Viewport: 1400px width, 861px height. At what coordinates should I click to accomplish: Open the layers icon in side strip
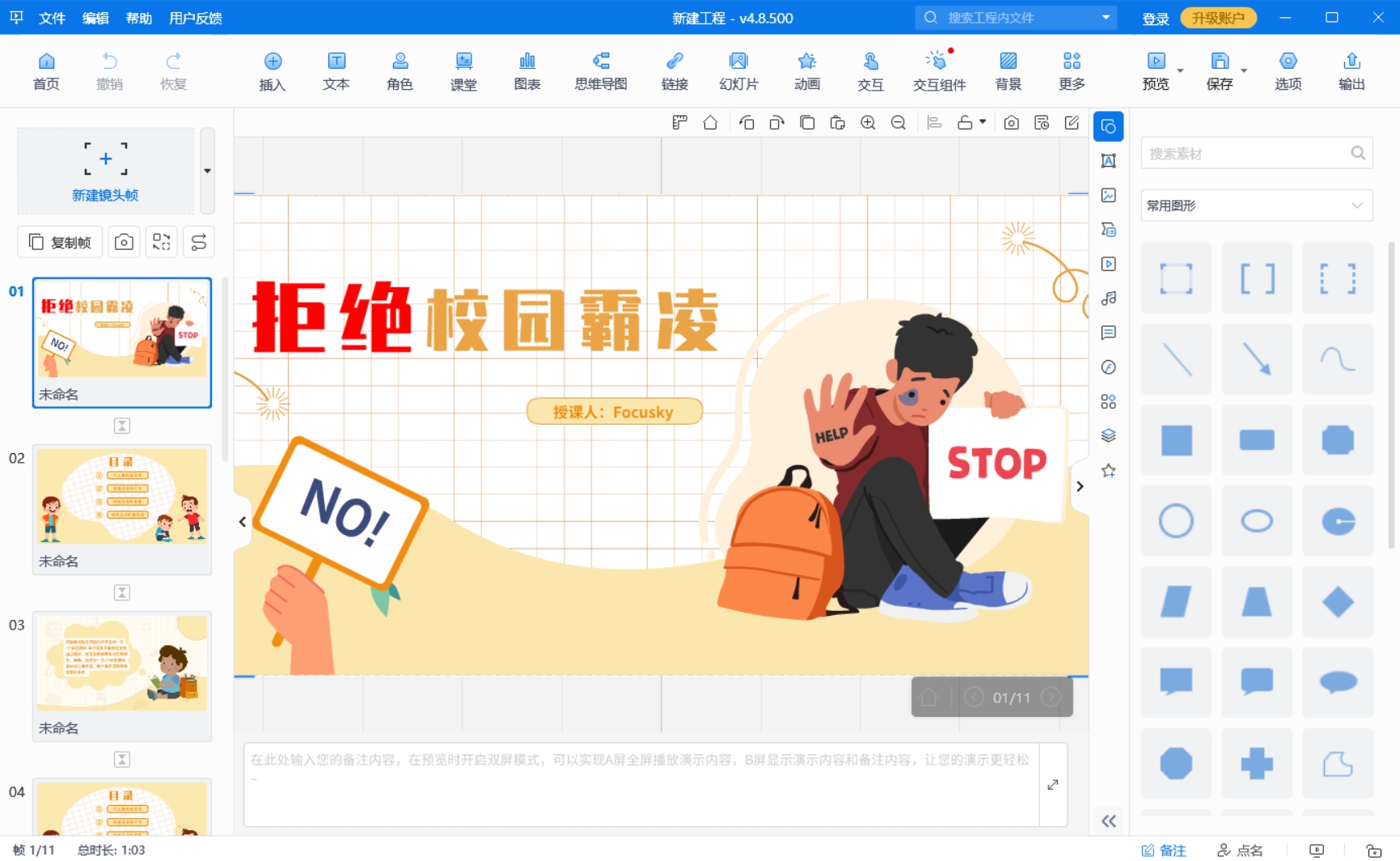coord(1109,436)
